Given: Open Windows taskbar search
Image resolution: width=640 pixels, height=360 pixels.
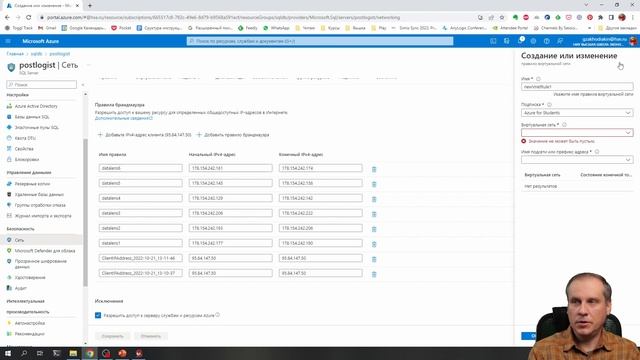Looking at the screenshot, I should [x=24, y=353].
